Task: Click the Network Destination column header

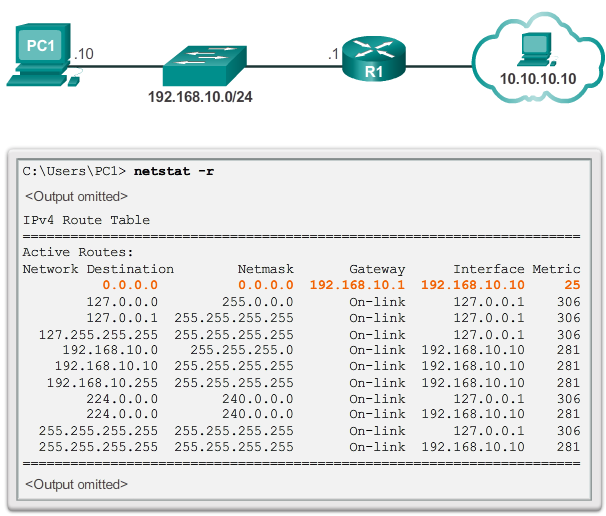Action: (98, 269)
